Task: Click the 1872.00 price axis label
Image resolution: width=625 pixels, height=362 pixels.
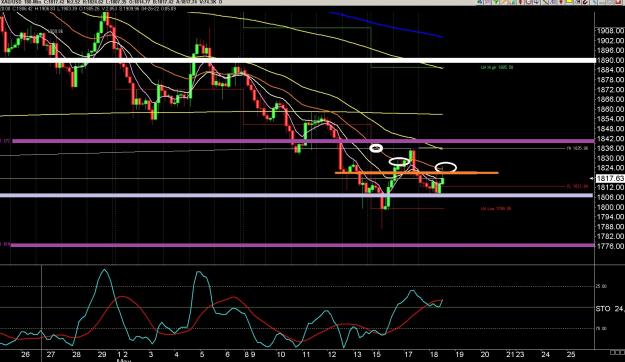Action: point(610,90)
